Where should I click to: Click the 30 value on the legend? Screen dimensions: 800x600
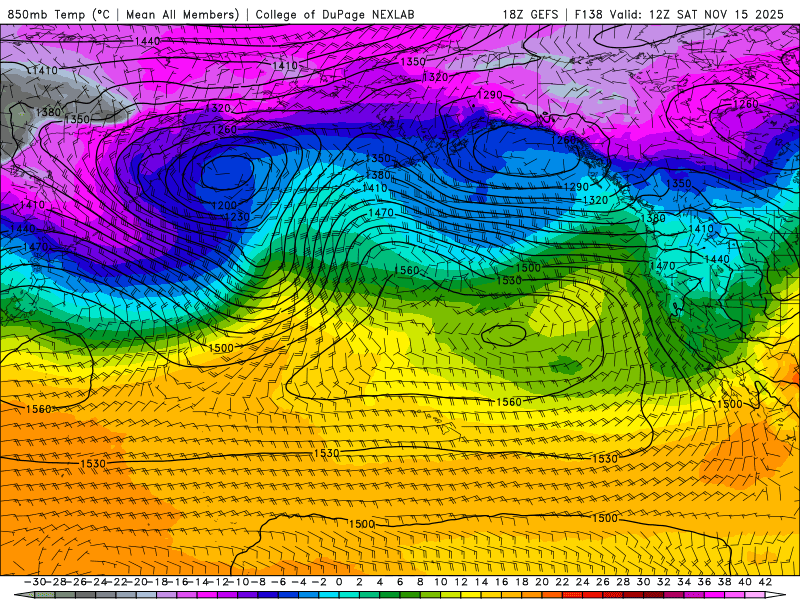point(643,582)
